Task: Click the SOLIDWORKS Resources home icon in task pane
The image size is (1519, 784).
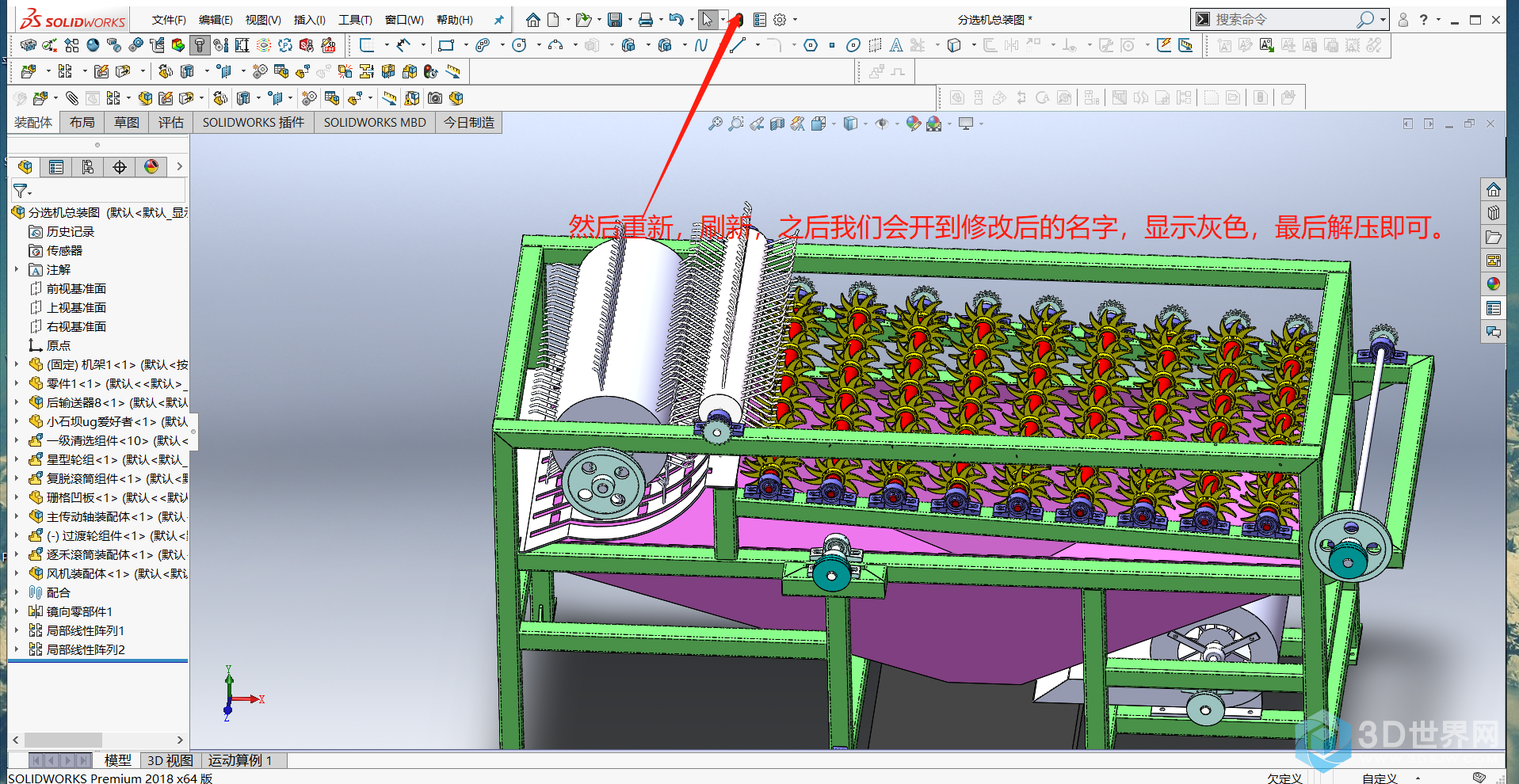Action: [x=1494, y=190]
